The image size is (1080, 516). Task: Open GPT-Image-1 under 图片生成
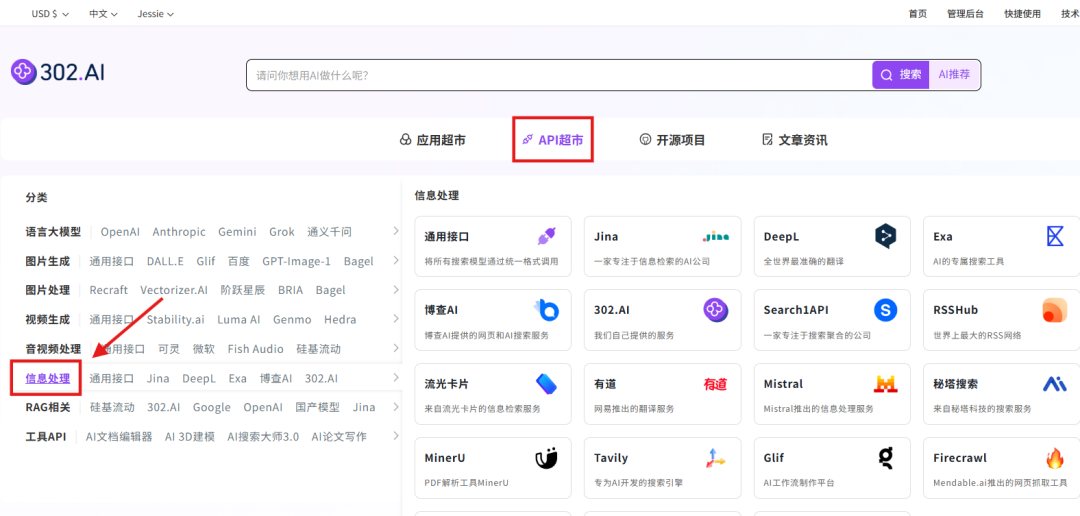pyautogui.click(x=296, y=261)
